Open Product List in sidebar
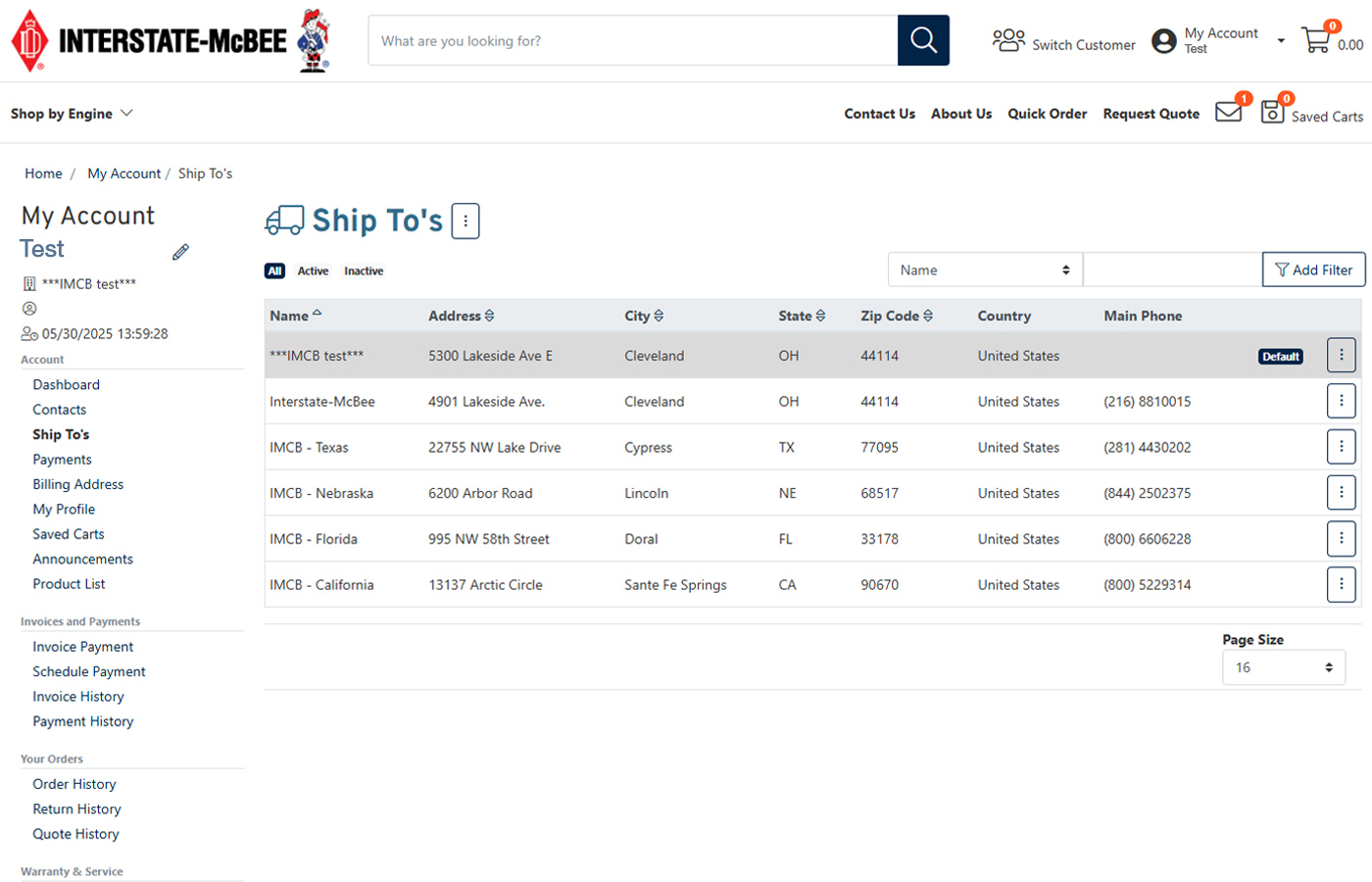 (x=69, y=584)
